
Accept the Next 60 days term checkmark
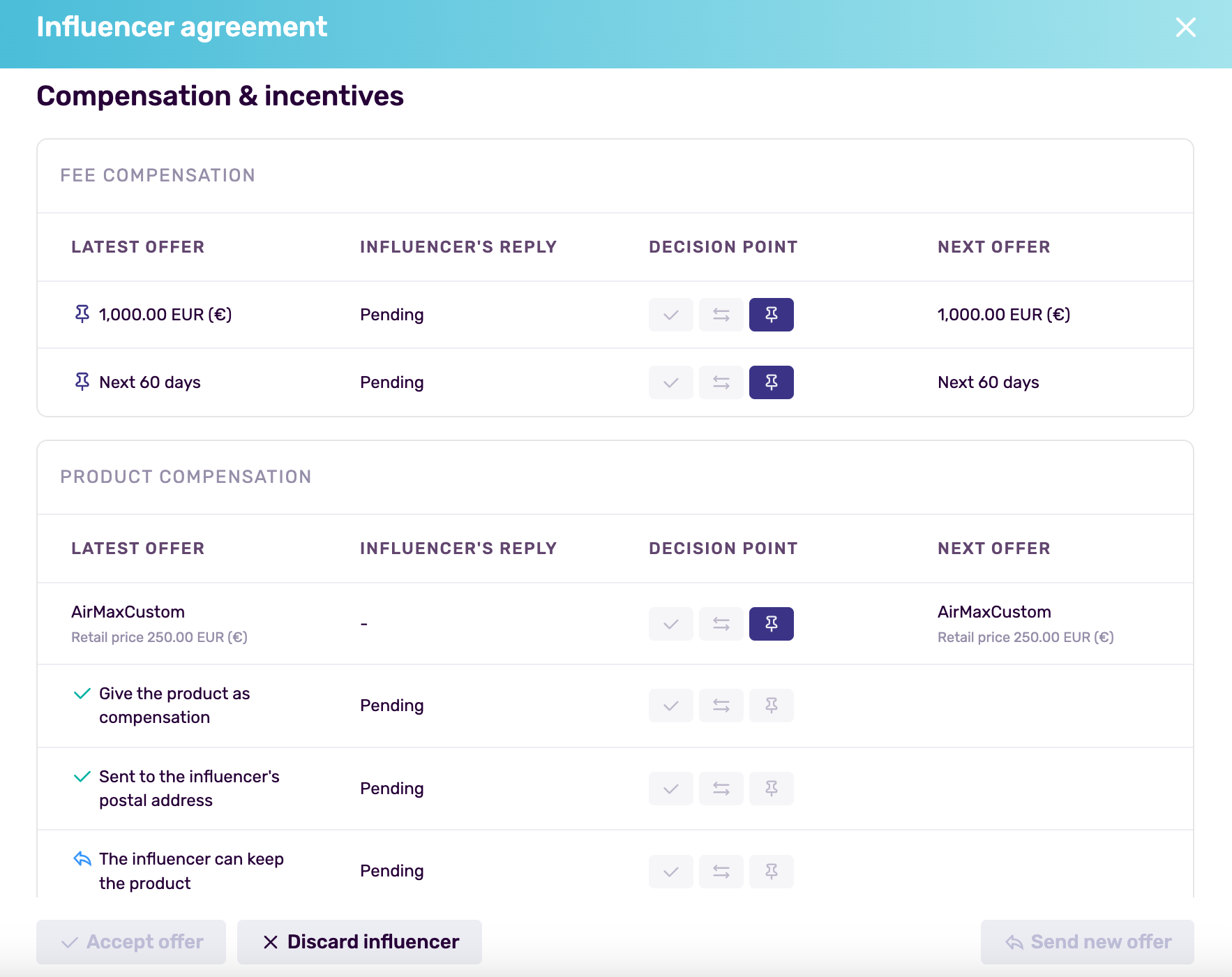(x=670, y=382)
